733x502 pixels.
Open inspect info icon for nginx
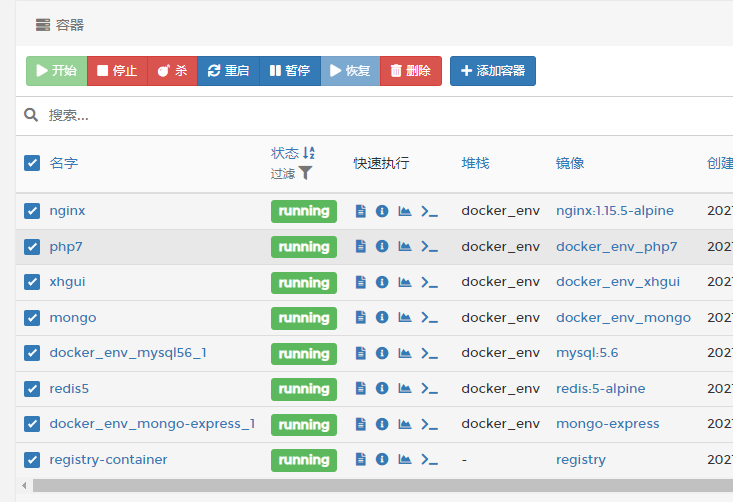[382, 211]
